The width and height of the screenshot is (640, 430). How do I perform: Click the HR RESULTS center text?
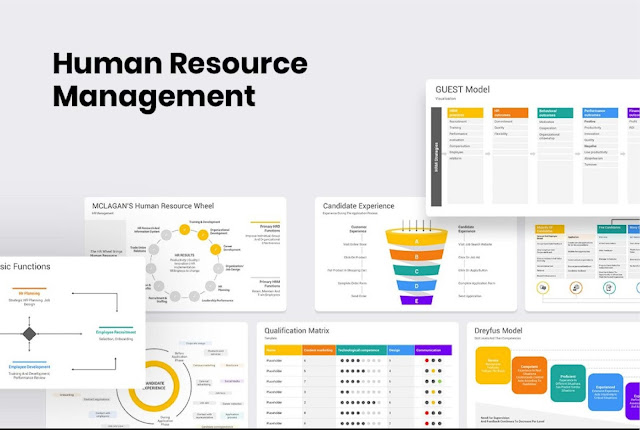tap(184, 255)
